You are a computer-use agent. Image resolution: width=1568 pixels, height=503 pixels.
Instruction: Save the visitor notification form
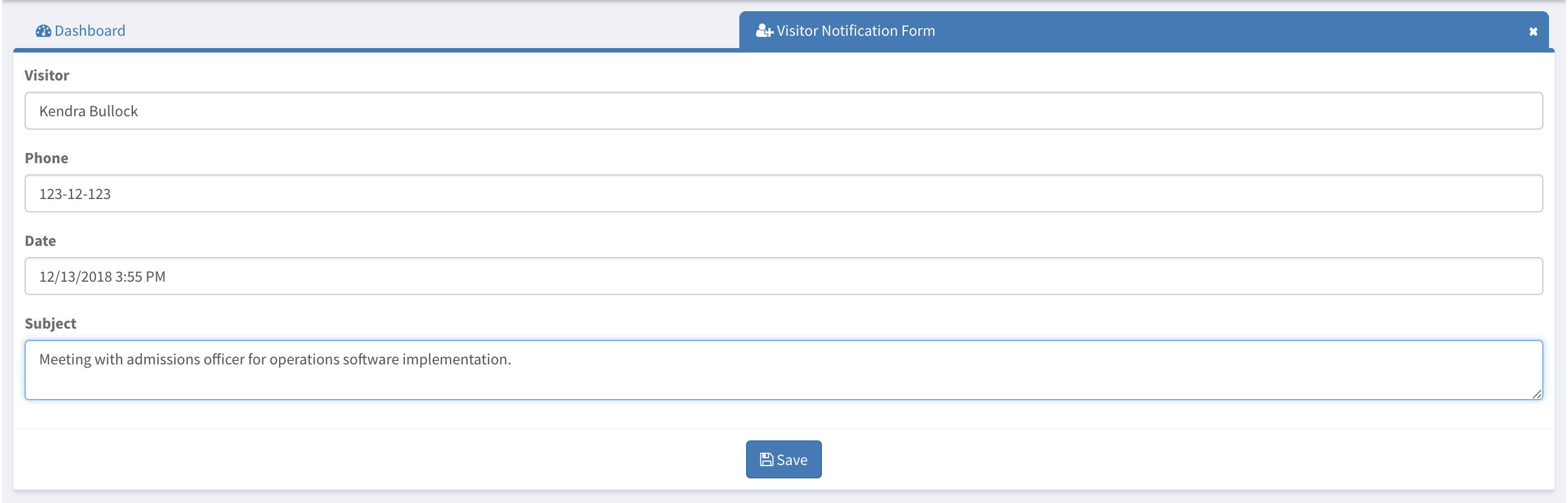point(783,460)
